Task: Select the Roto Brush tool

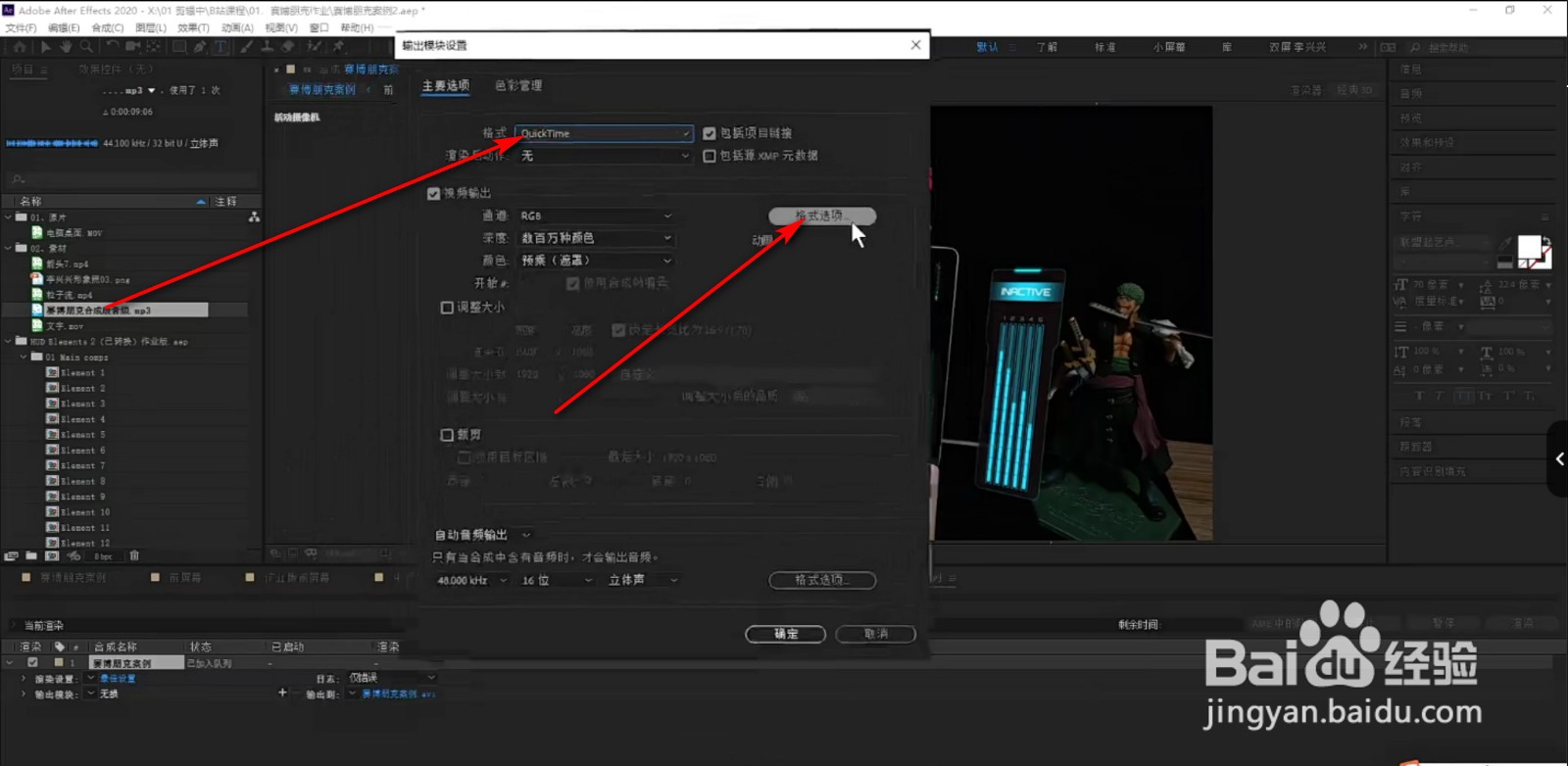Action: pos(314,46)
